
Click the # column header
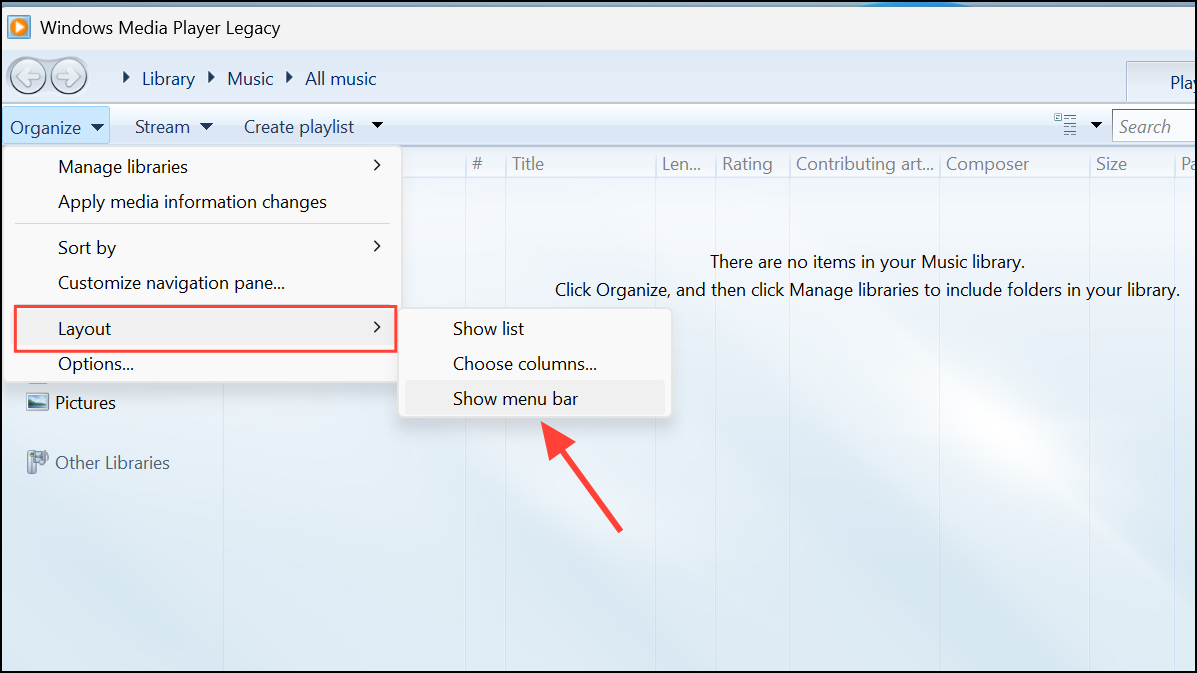[x=486, y=164]
